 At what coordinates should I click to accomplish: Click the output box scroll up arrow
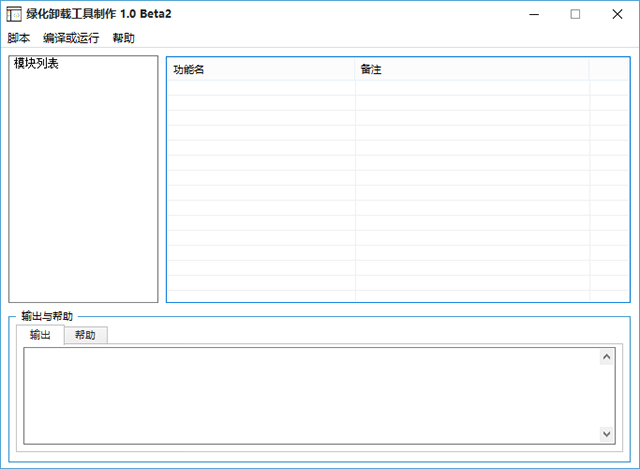(607, 357)
